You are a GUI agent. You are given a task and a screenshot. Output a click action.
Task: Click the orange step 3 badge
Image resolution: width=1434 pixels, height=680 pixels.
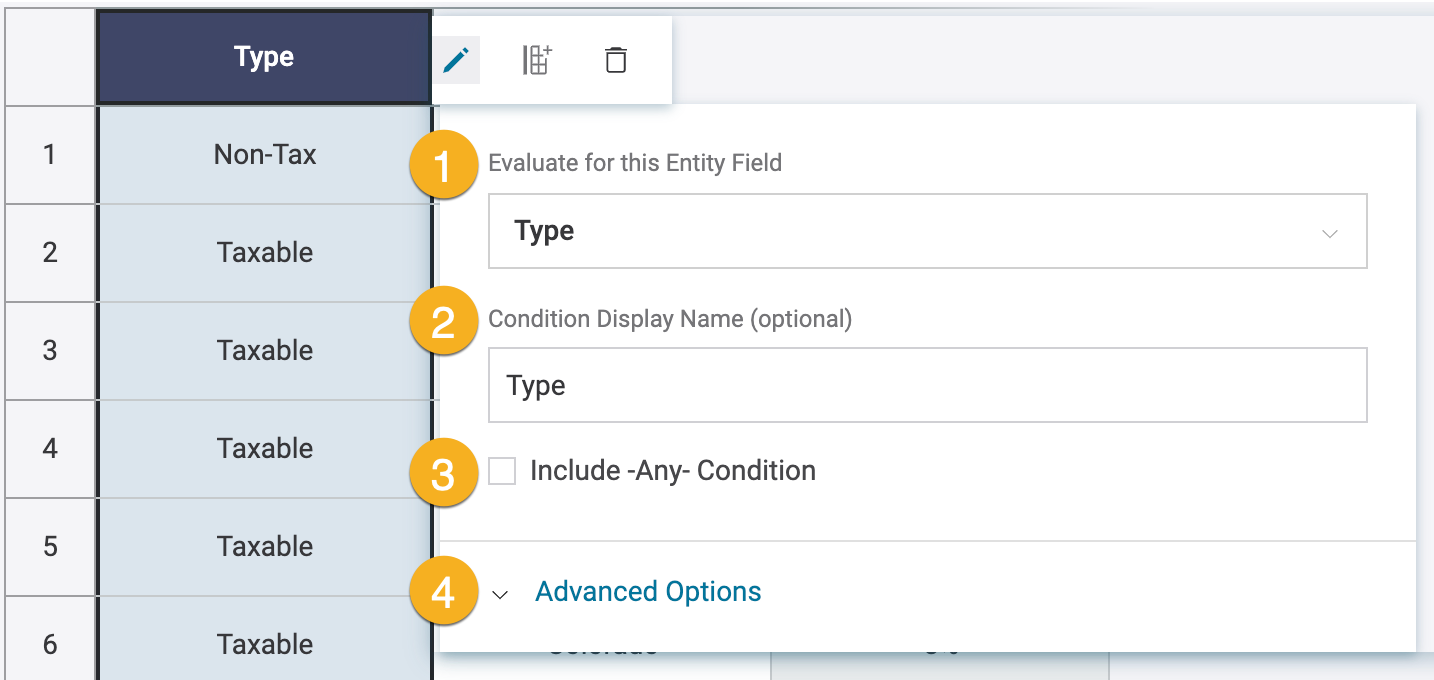click(442, 472)
